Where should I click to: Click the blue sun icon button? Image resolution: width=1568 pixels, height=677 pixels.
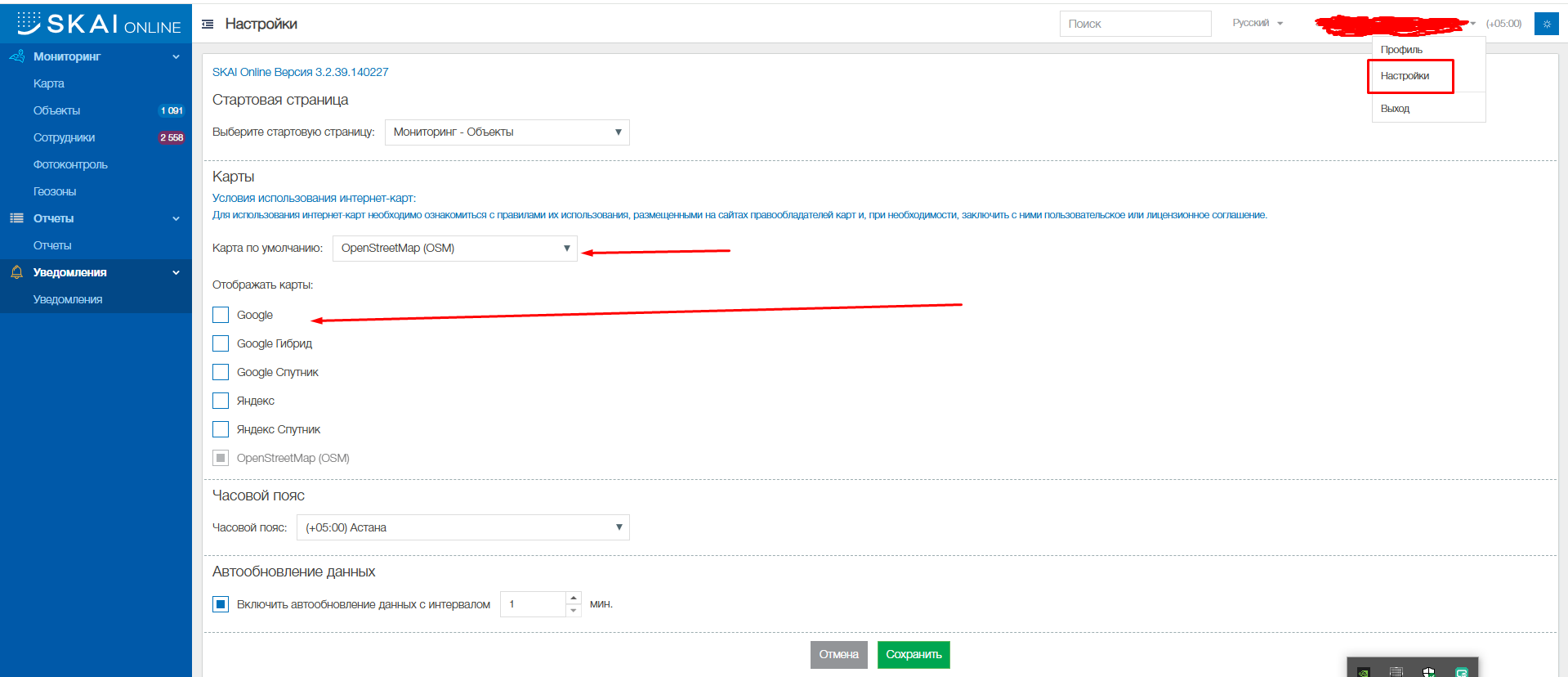1546,24
